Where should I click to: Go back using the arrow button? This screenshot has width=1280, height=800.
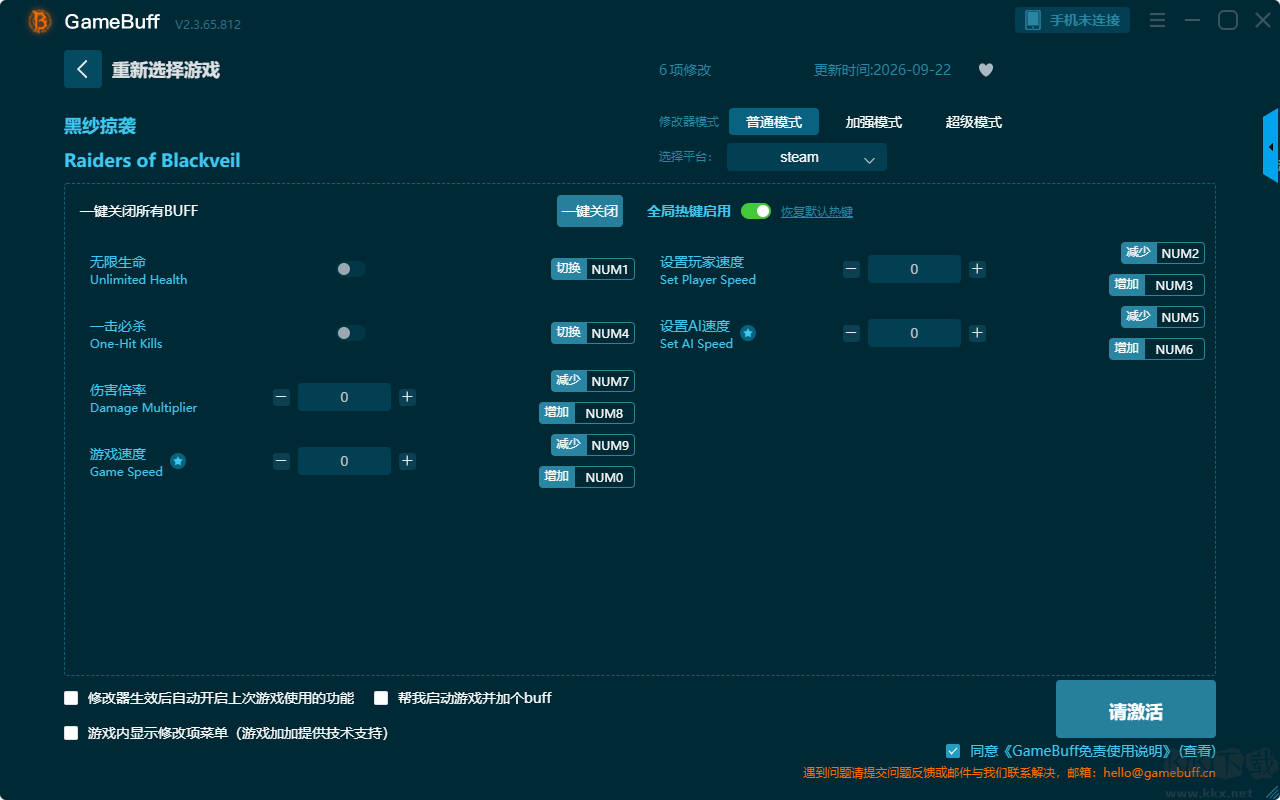(x=83, y=69)
